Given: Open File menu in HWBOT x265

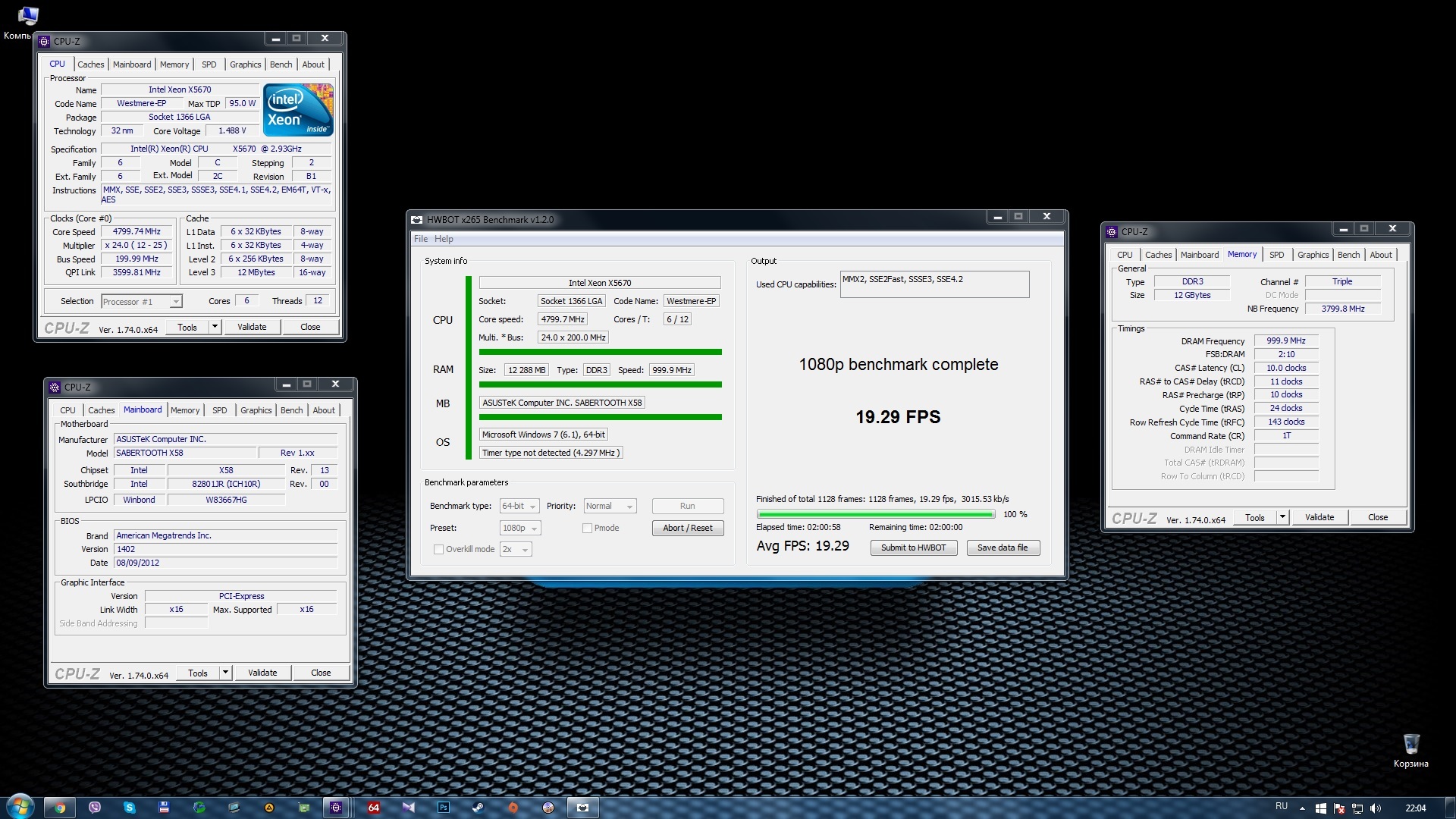Looking at the screenshot, I should point(421,239).
